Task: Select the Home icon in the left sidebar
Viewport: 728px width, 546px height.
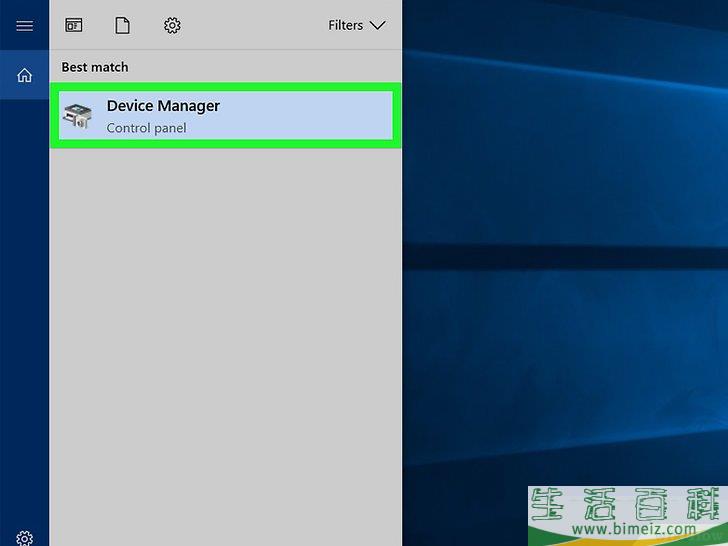Action: [x=24, y=75]
